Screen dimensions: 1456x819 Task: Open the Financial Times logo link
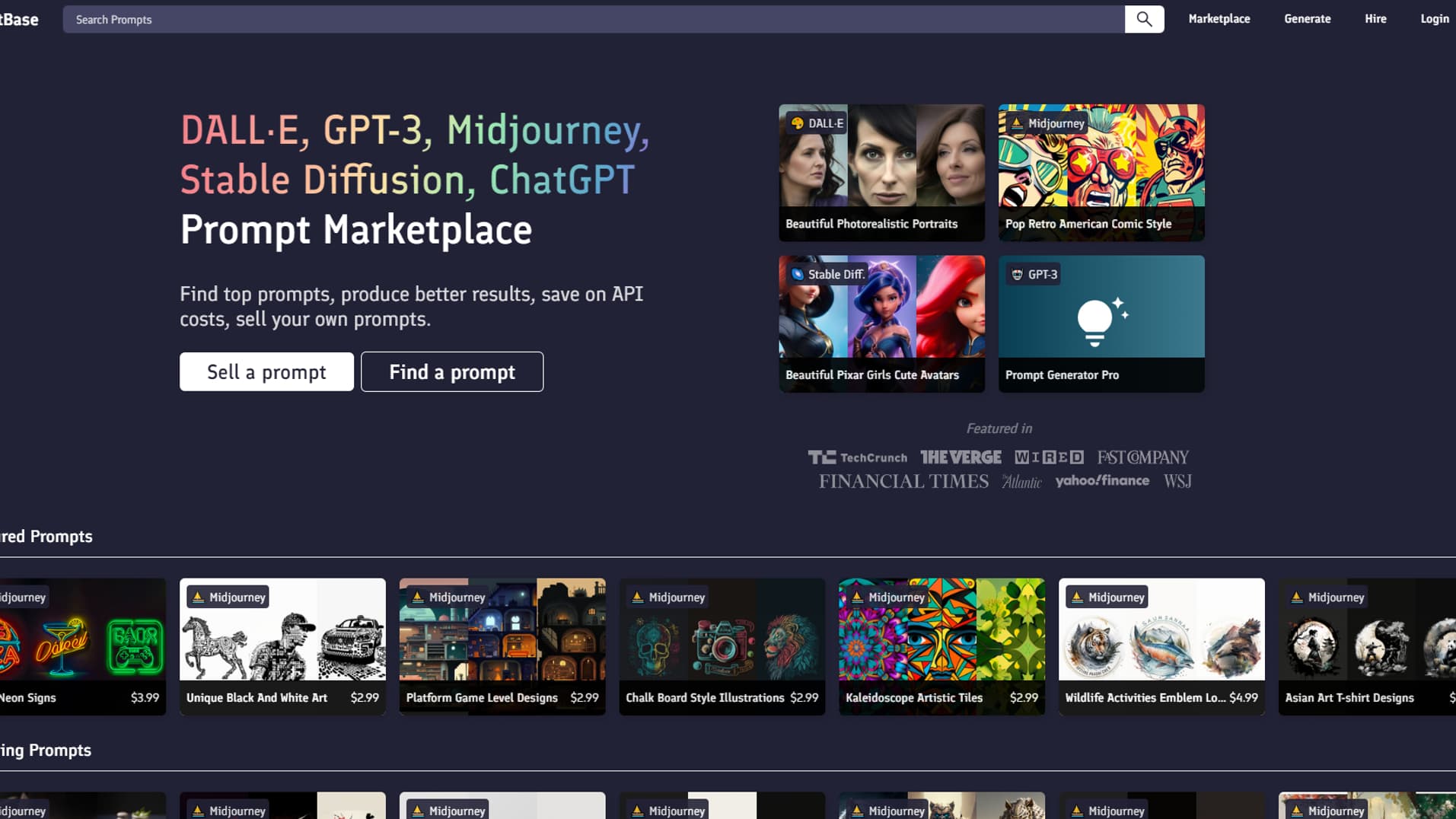[903, 481]
